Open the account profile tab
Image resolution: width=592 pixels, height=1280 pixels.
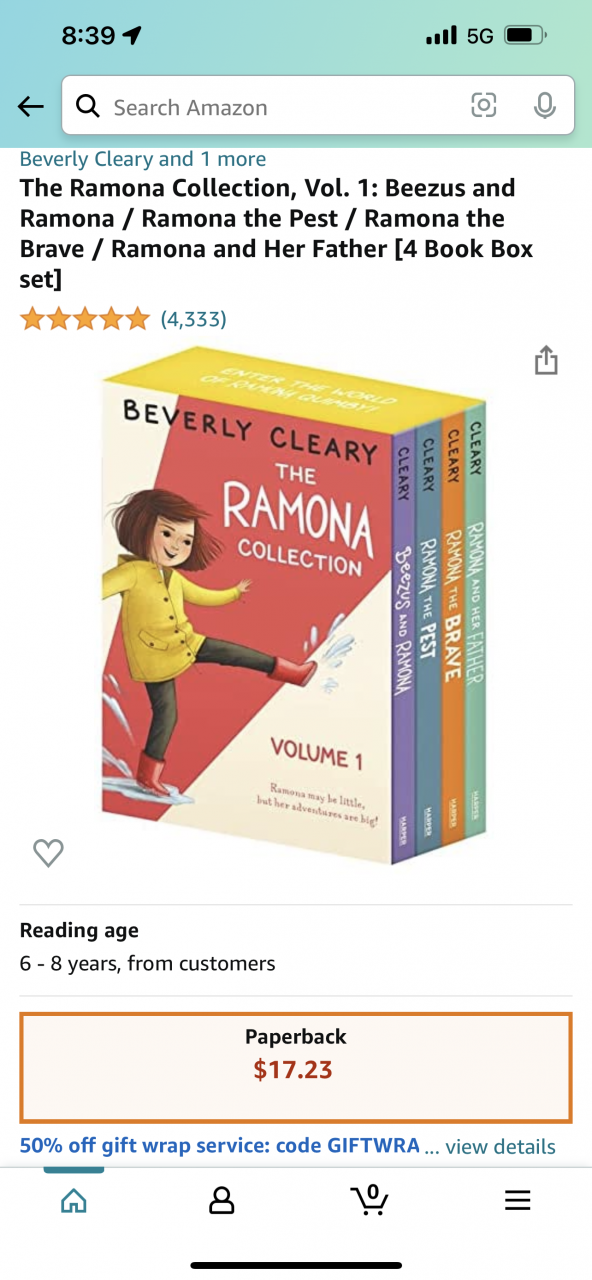point(221,1200)
